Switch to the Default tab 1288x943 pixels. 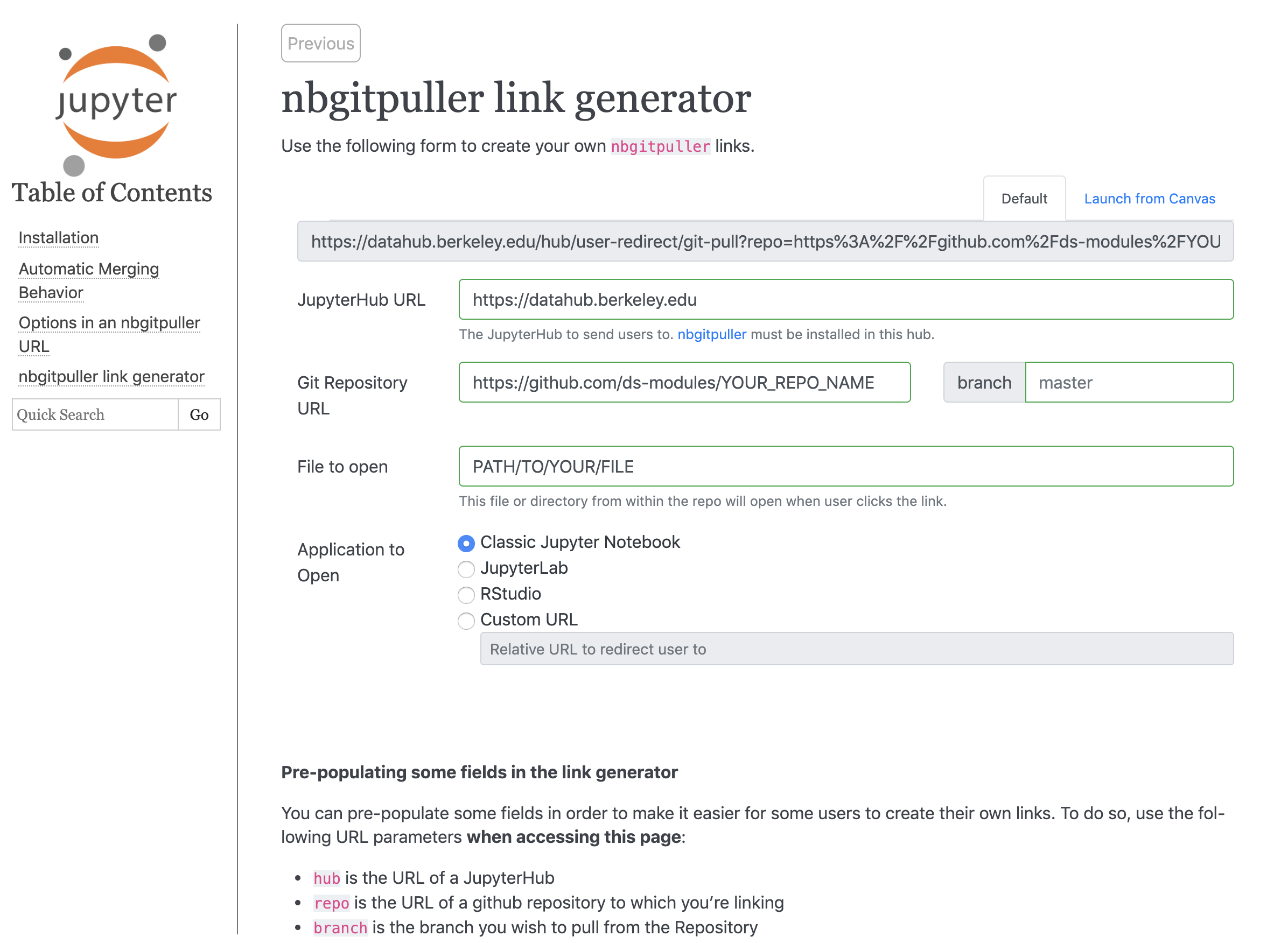point(1023,198)
